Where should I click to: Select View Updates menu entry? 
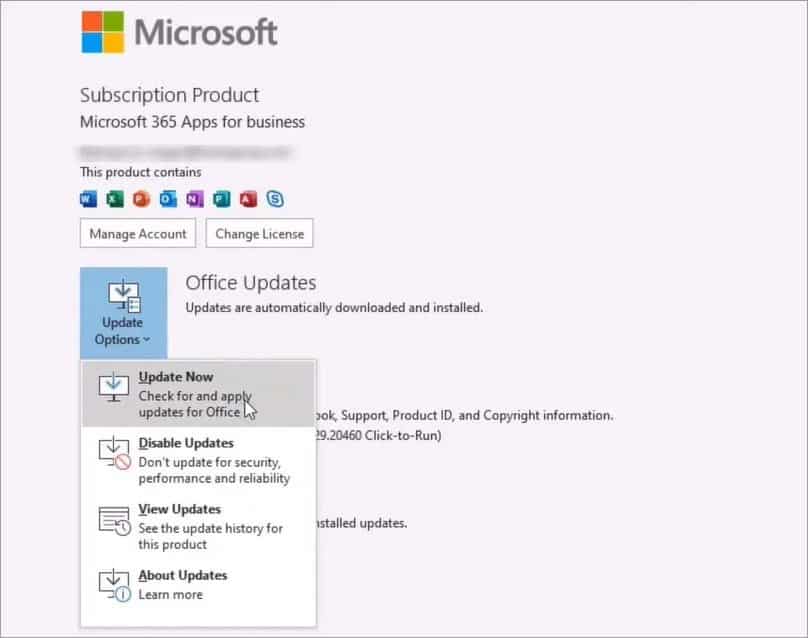click(x=198, y=526)
